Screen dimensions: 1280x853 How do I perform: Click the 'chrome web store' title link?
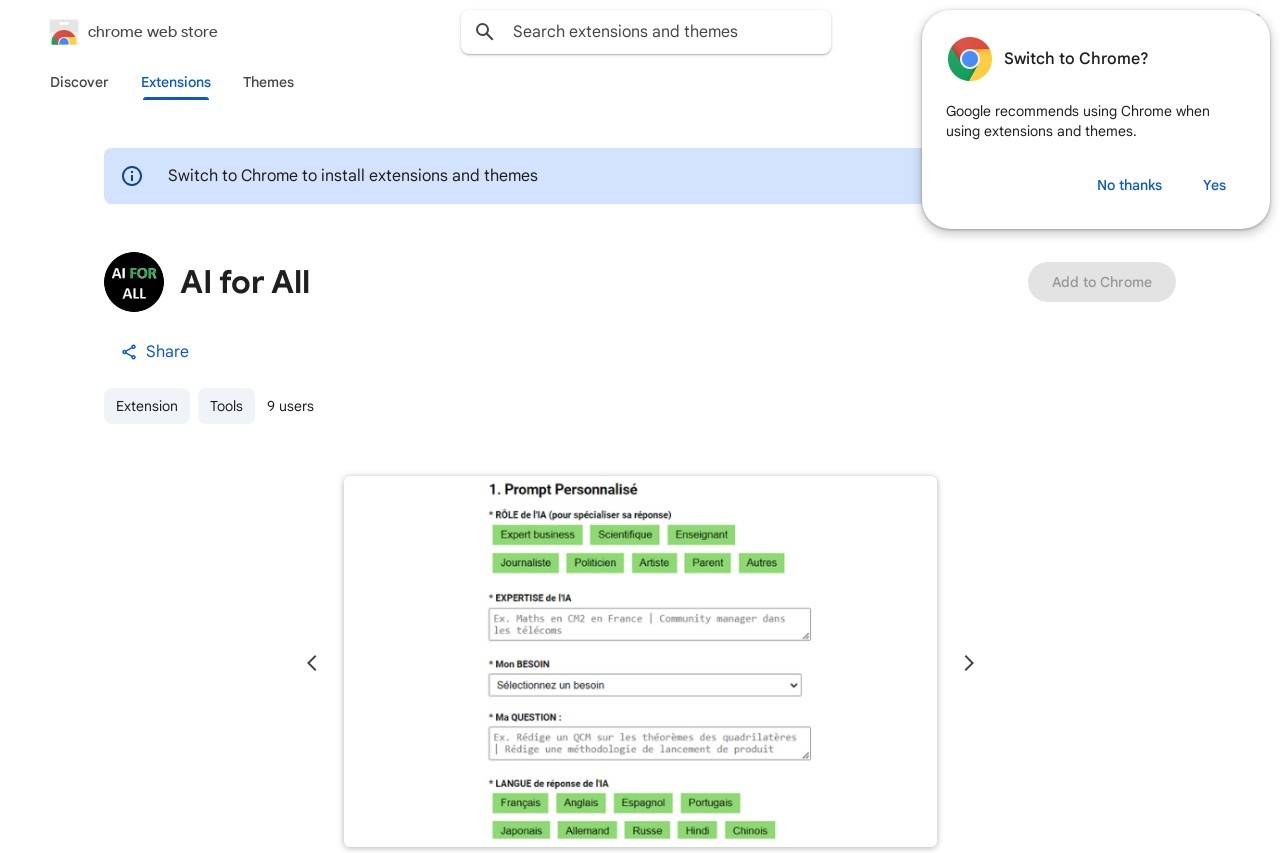point(152,32)
